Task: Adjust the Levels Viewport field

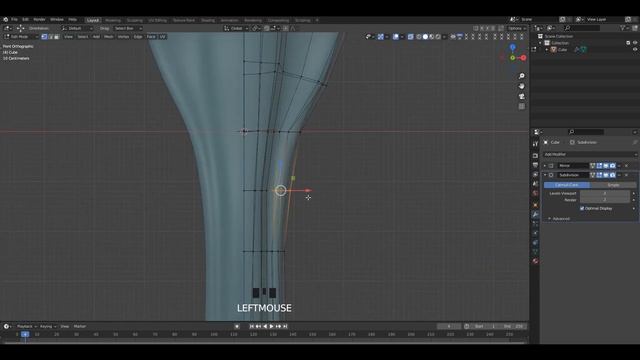Action: pyautogui.click(x=604, y=193)
